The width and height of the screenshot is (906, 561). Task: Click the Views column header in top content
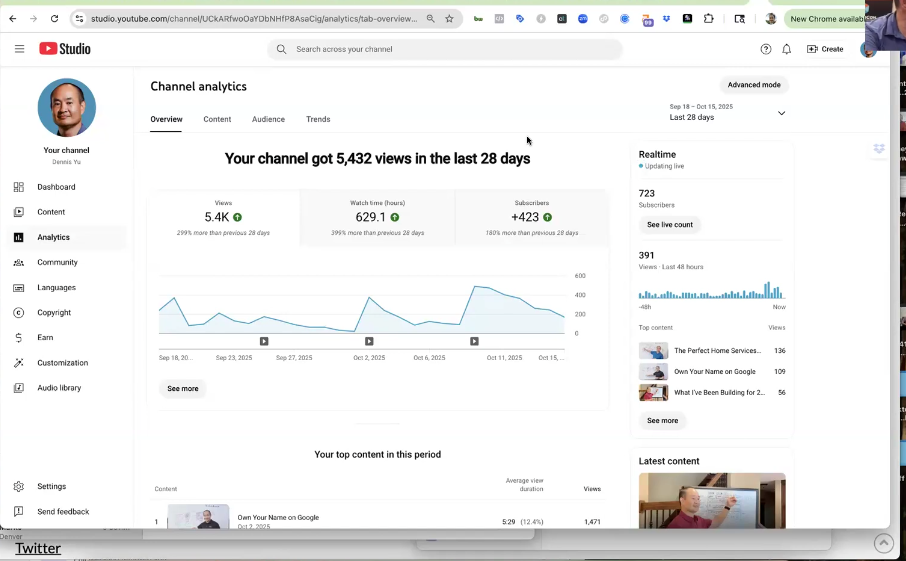tap(592, 489)
